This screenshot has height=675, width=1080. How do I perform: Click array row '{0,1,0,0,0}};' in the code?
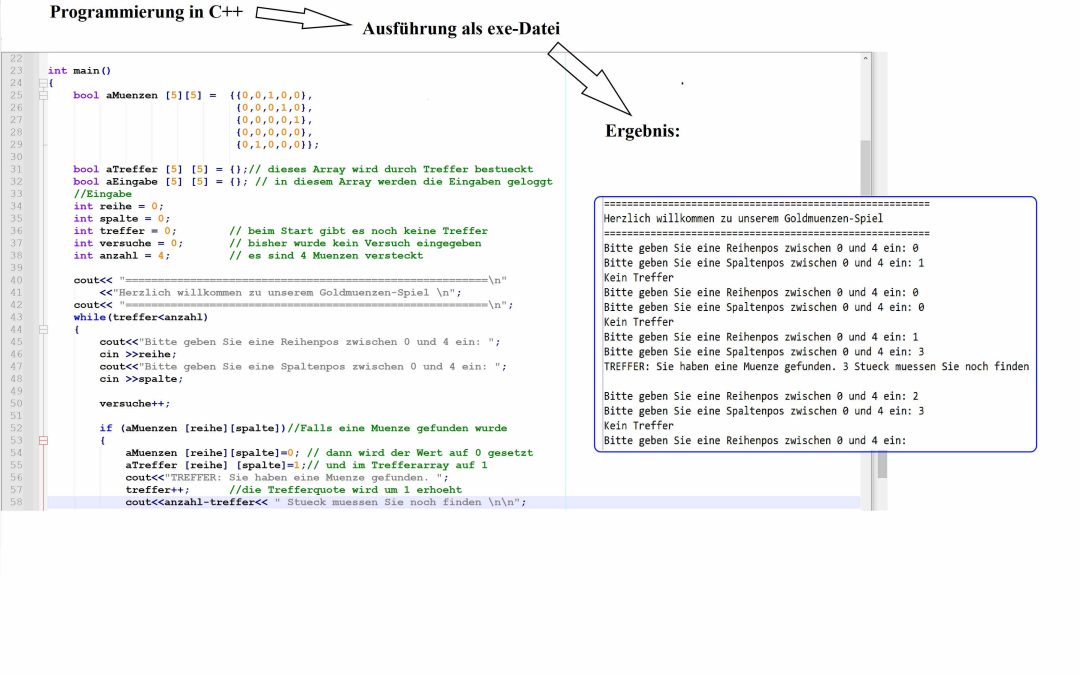[x=278, y=145]
